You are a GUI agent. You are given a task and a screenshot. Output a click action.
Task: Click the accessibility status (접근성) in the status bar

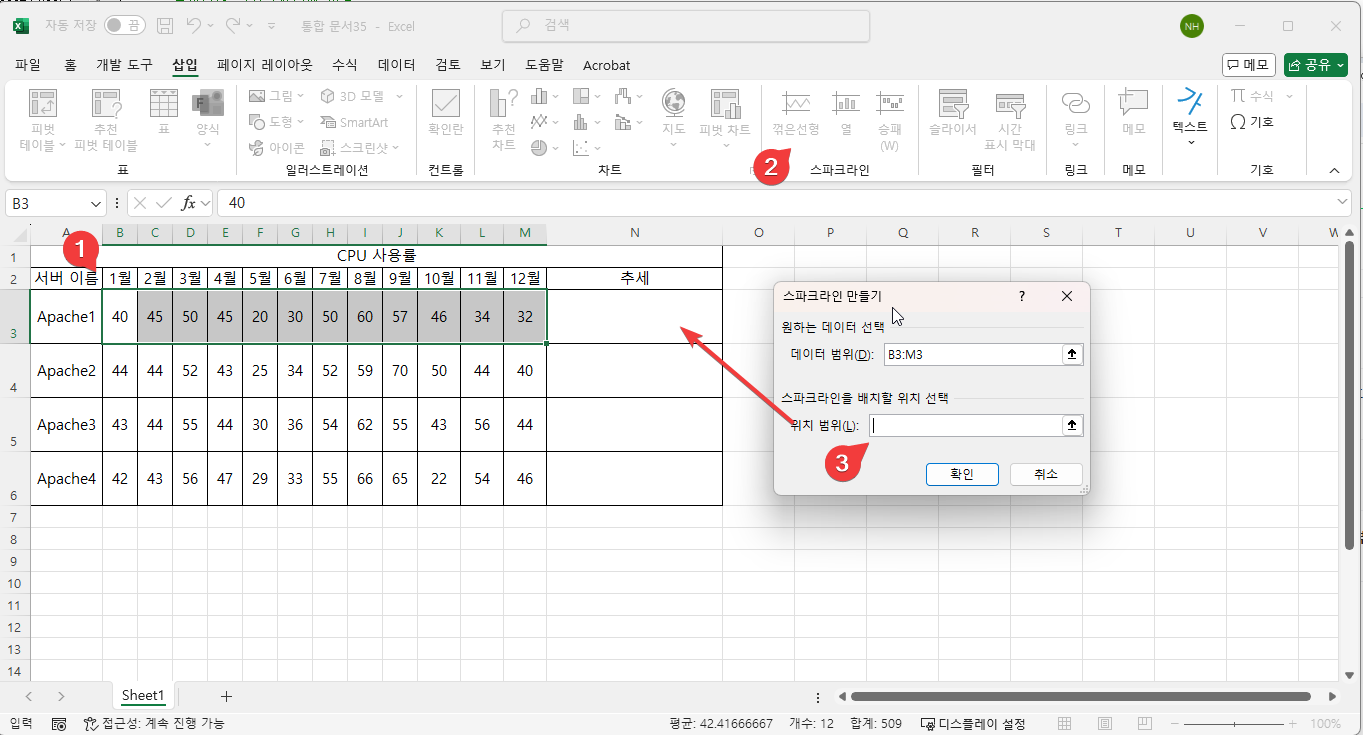click(154, 723)
